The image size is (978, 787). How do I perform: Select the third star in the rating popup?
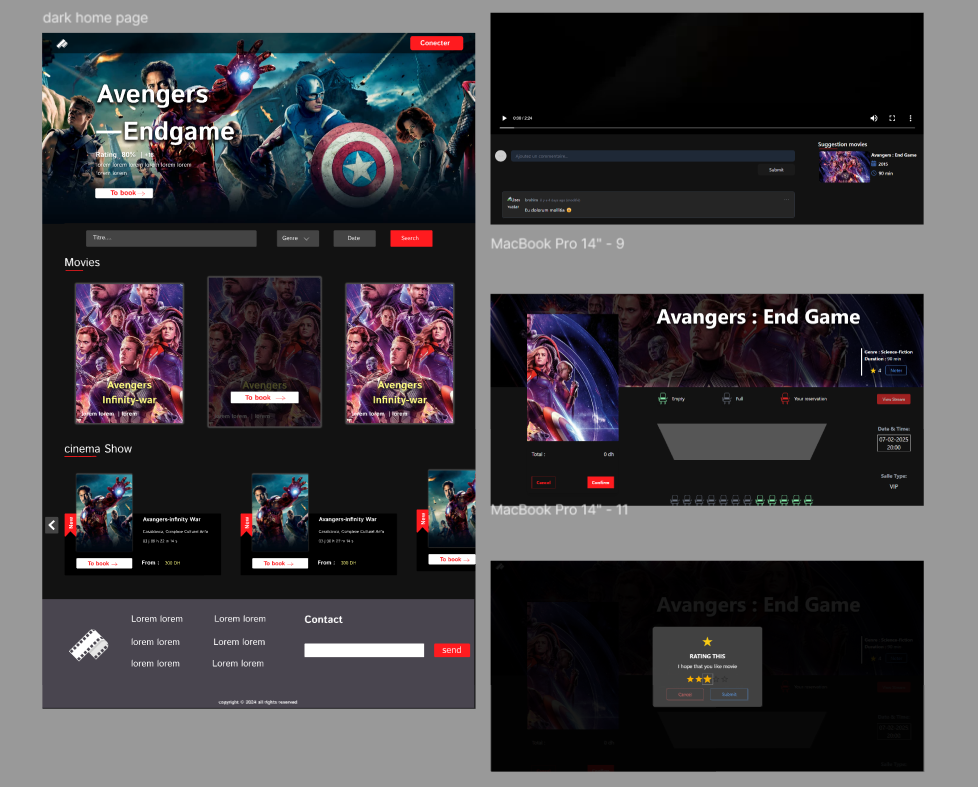coord(707,679)
